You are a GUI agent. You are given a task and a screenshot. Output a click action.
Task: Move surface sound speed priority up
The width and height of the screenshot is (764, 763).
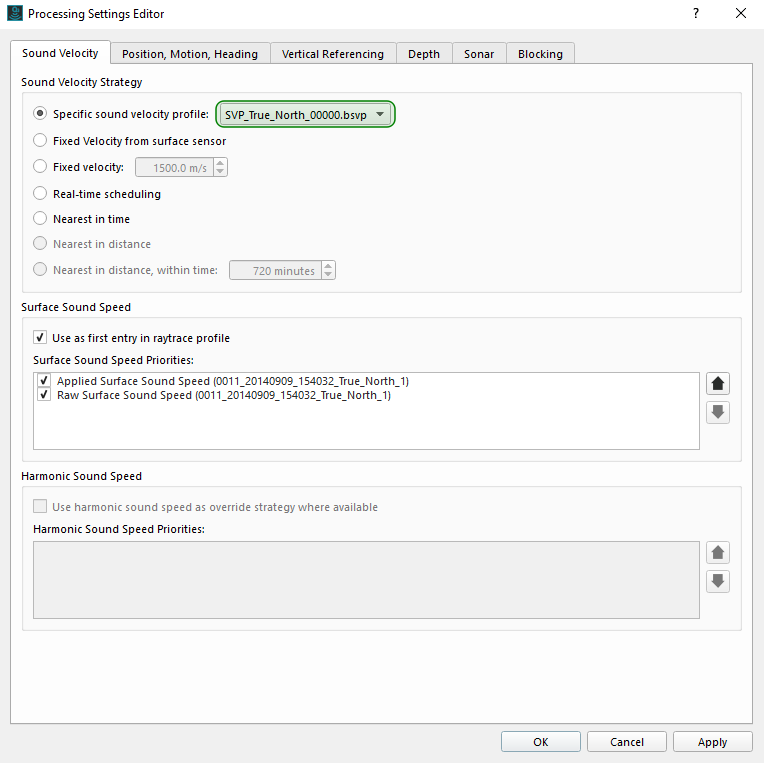click(x=717, y=383)
